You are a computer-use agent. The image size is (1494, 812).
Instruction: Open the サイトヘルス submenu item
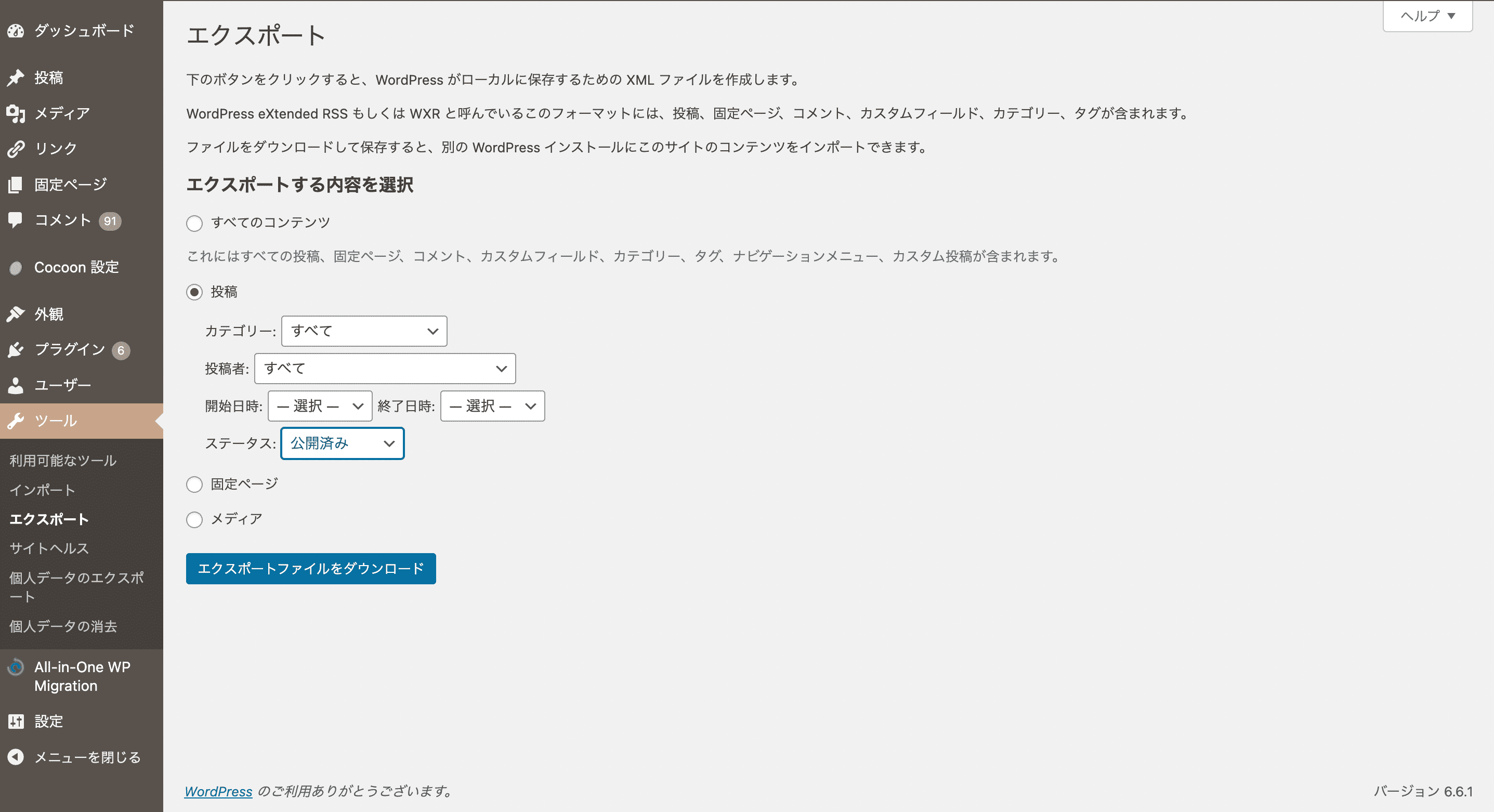pyautogui.click(x=49, y=548)
